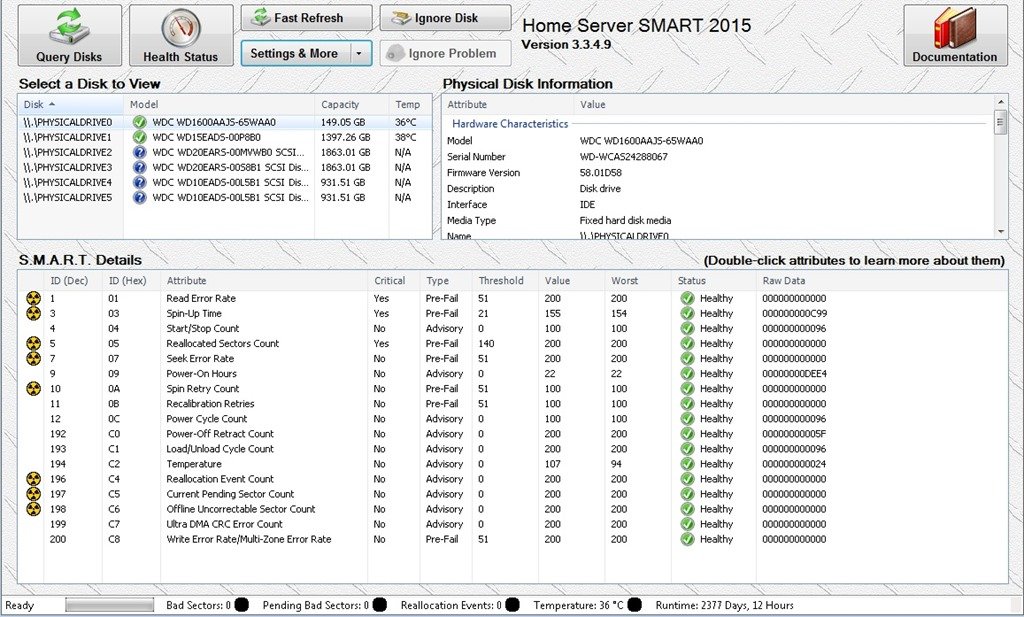Image resolution: width=1024 pixels, height=617 pixels.
Task: Click the Healthy check icon for Read Error Rate
Action: (x=687, y=298)
